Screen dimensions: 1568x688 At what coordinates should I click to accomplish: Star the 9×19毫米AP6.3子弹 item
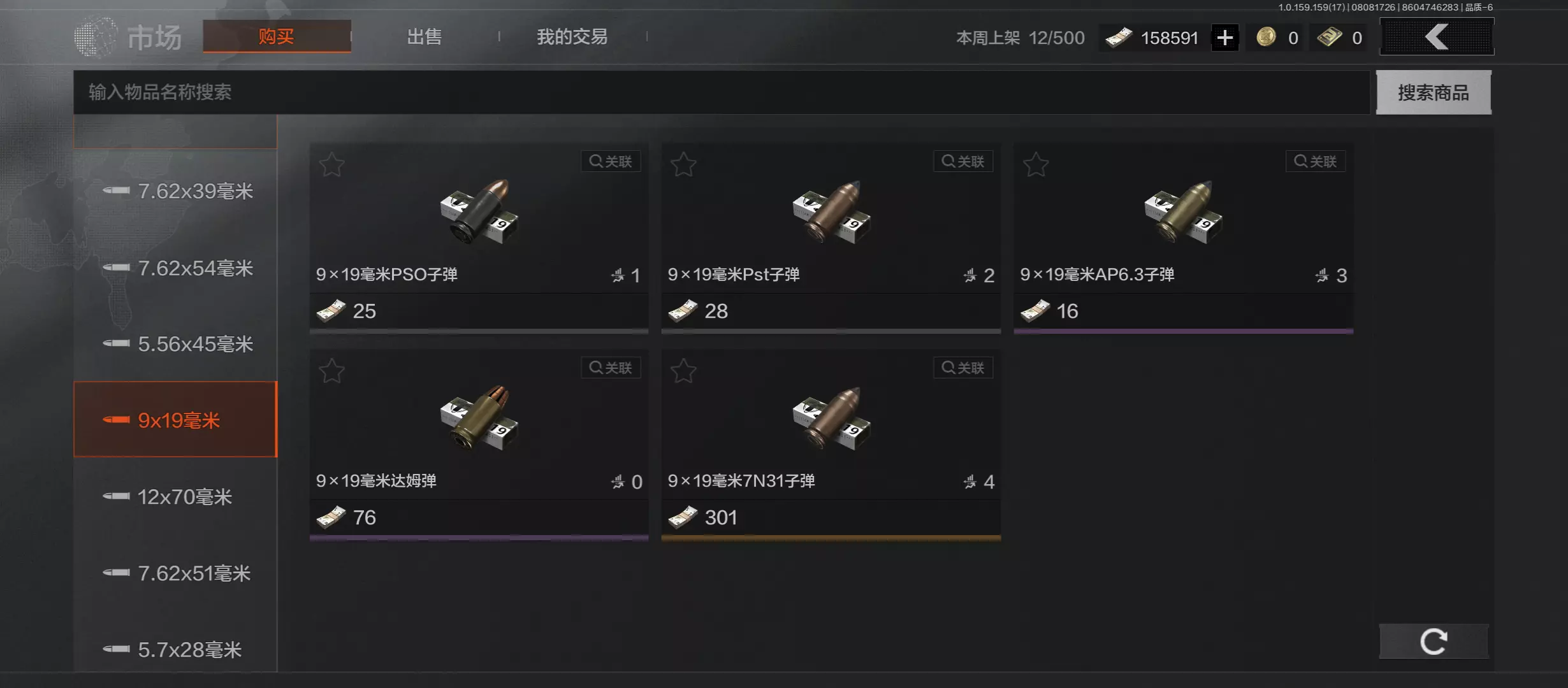coord(1036,164)
